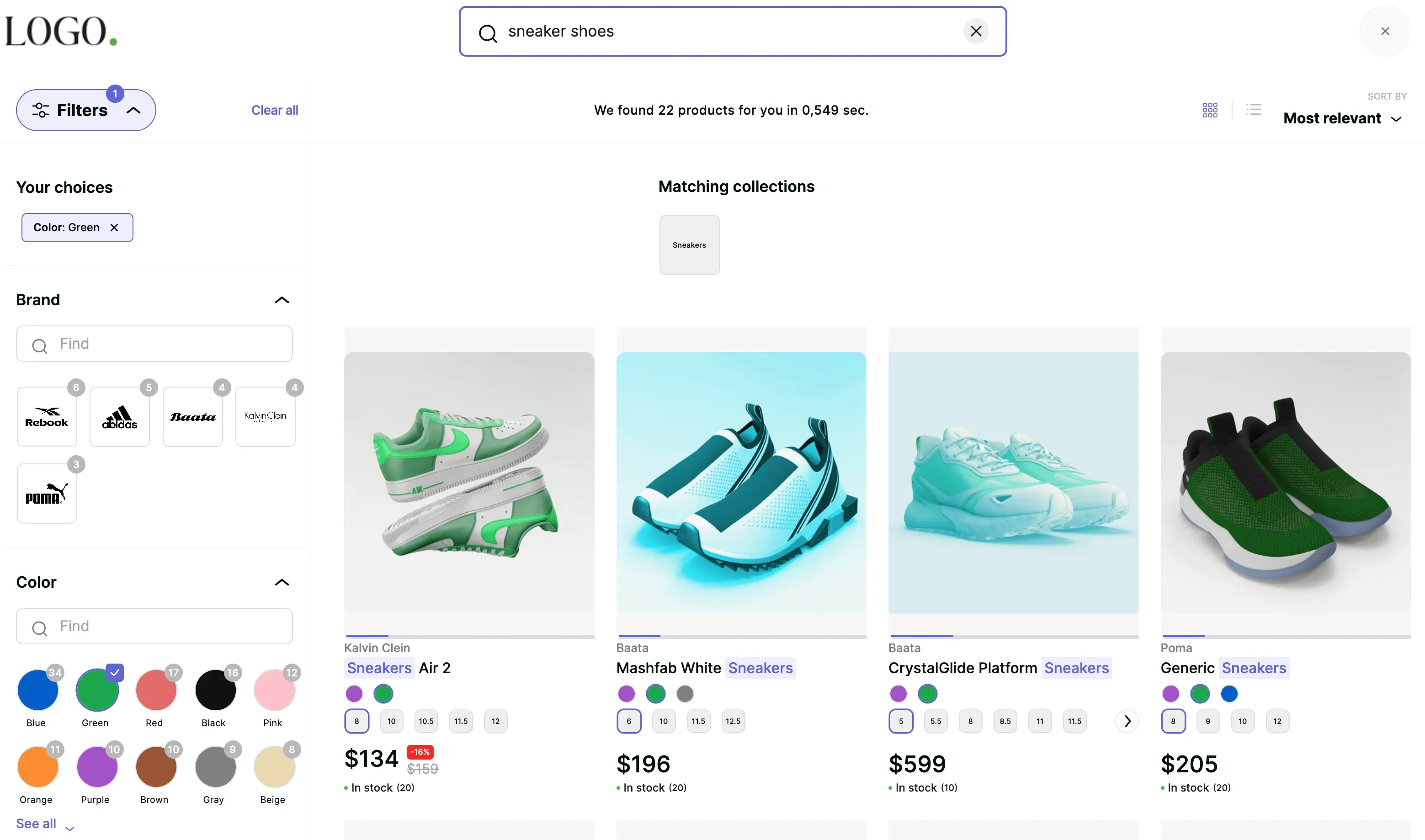The height and width of the screenshot is (840, 1425).
Task: Collapse the Brand filter section
Action: (x=282, y=300)
